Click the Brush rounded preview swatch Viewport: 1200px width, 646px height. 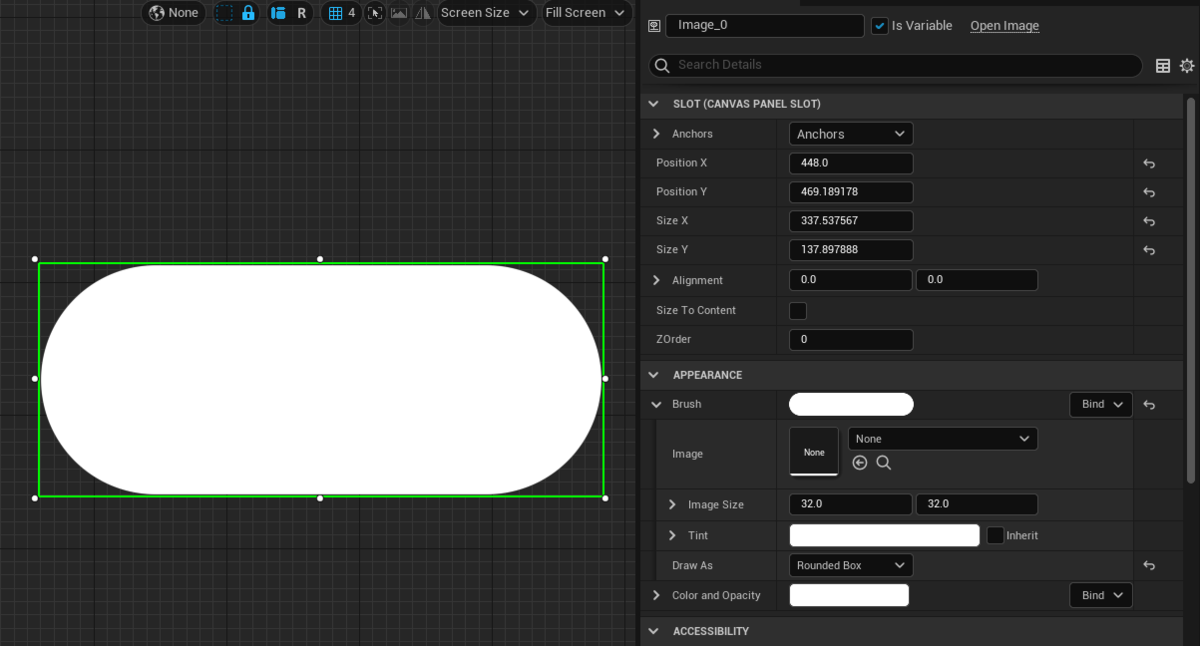[x=851, y=404]
